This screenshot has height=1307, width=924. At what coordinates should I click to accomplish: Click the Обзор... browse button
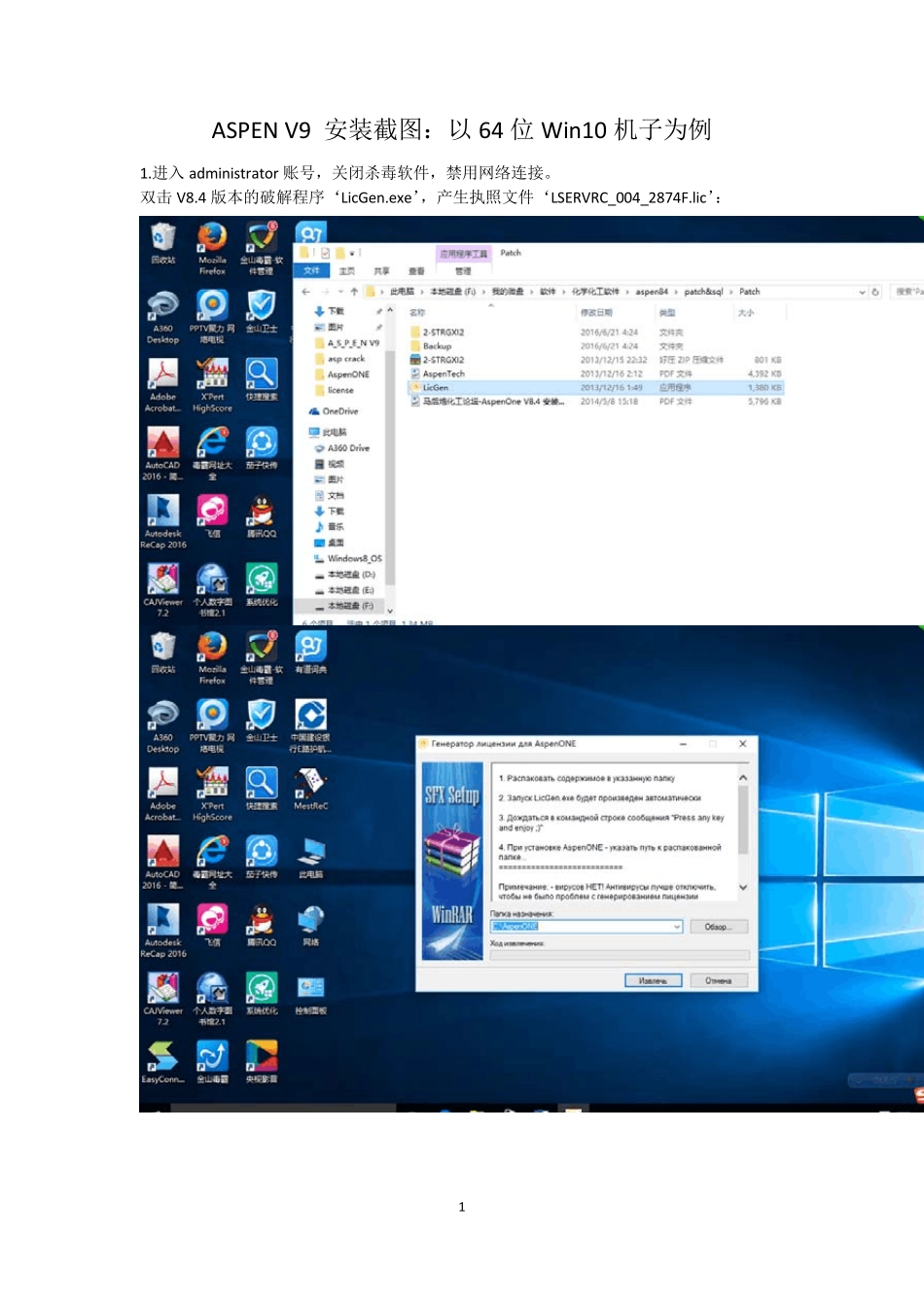coord(718,927)
